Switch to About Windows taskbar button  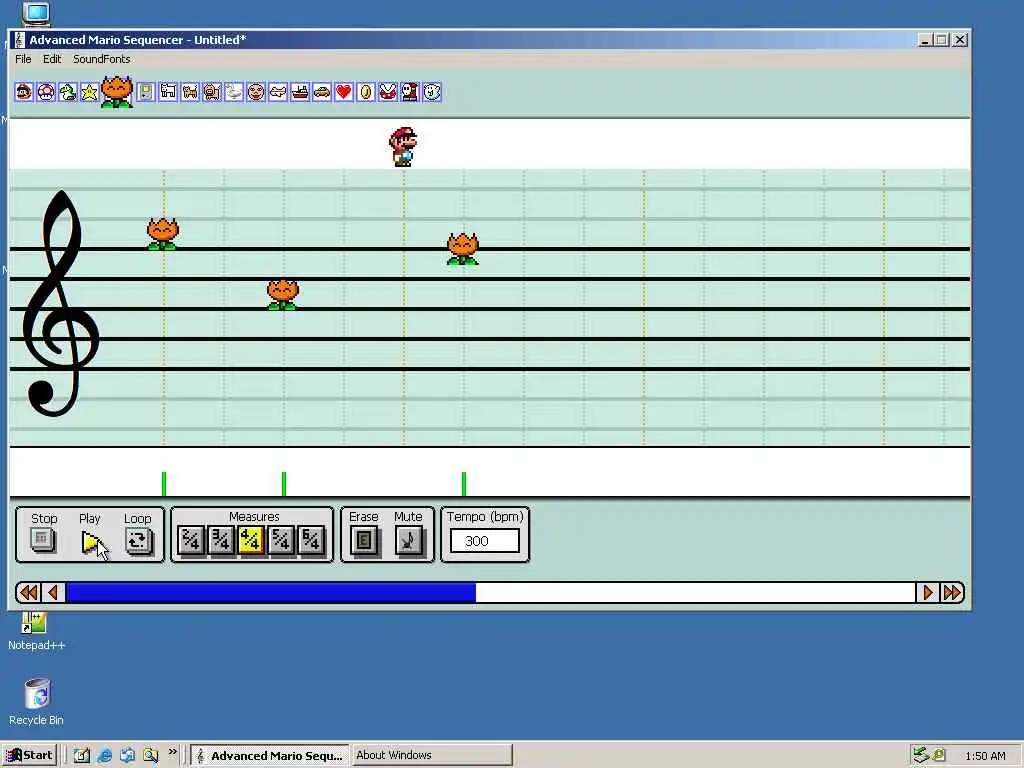point(431,755)
